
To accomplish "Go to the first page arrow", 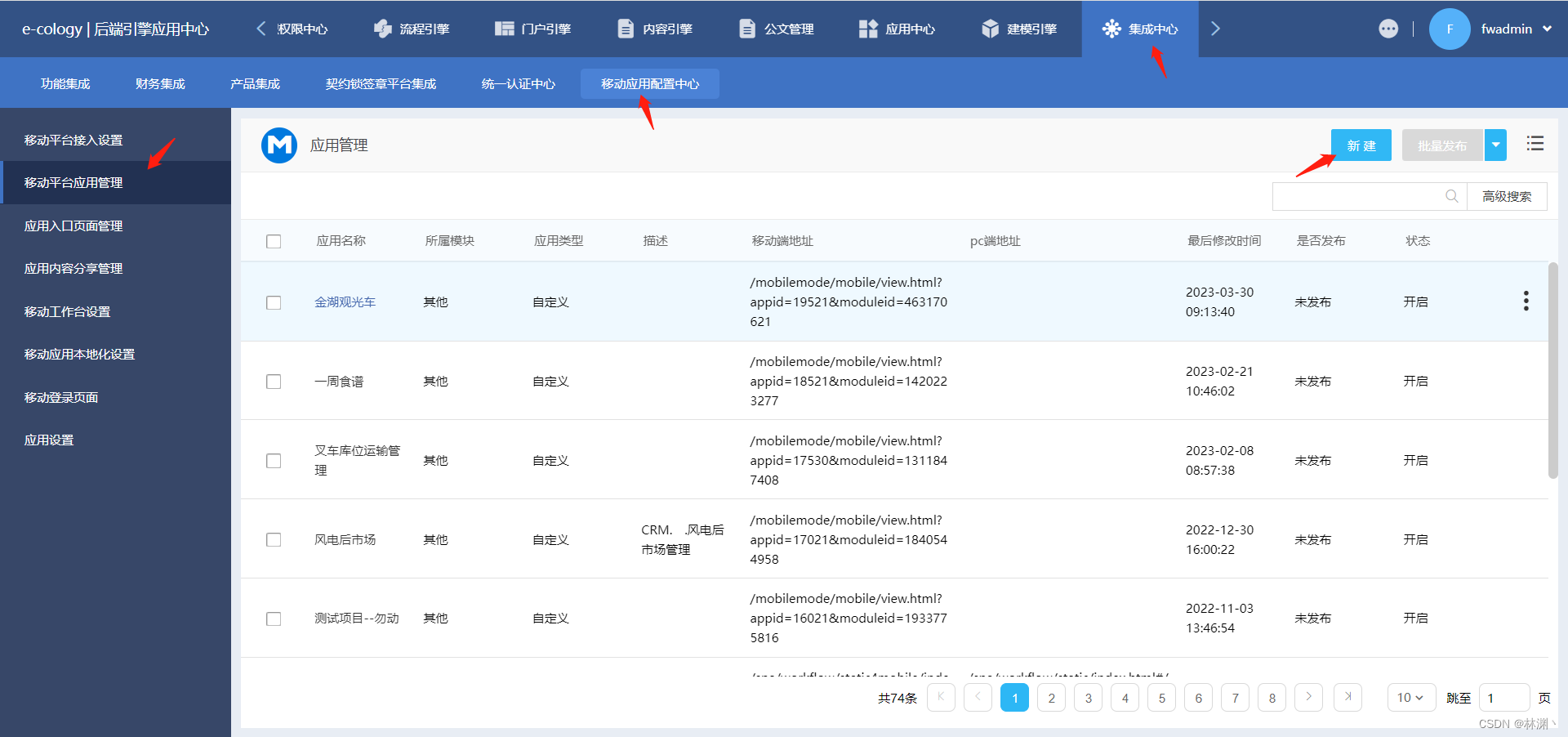I will [x=941, y=697].
